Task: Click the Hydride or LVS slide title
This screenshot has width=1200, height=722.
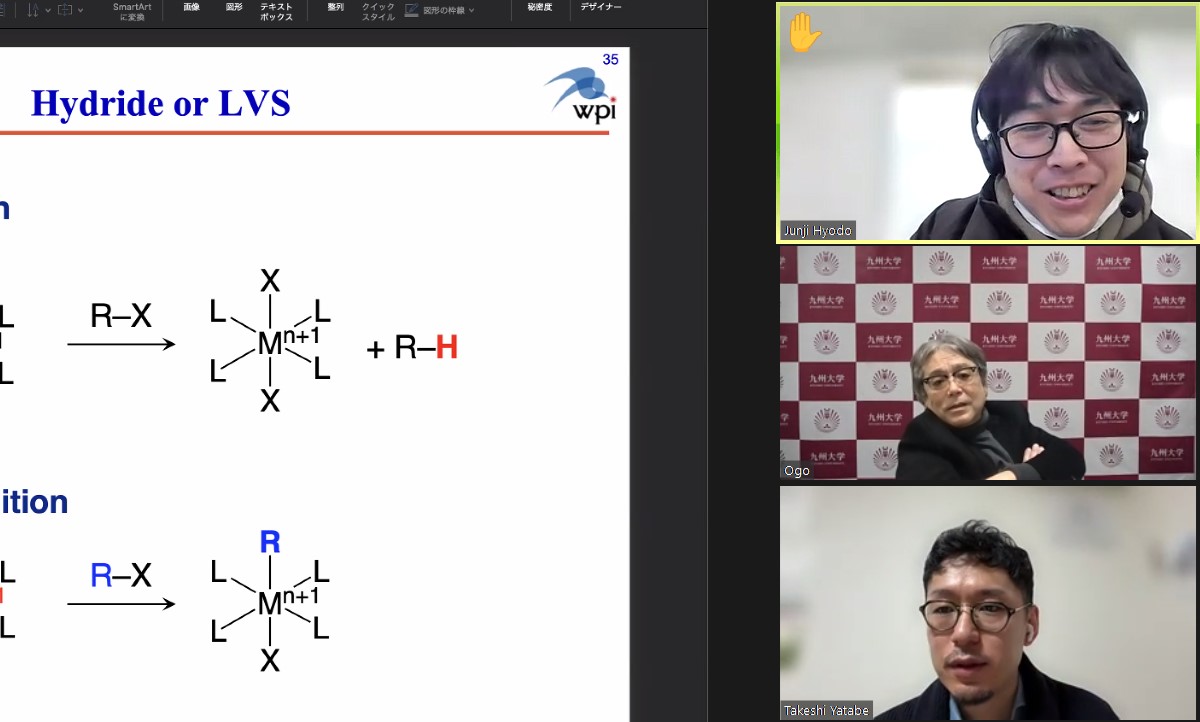Action: 160,103
